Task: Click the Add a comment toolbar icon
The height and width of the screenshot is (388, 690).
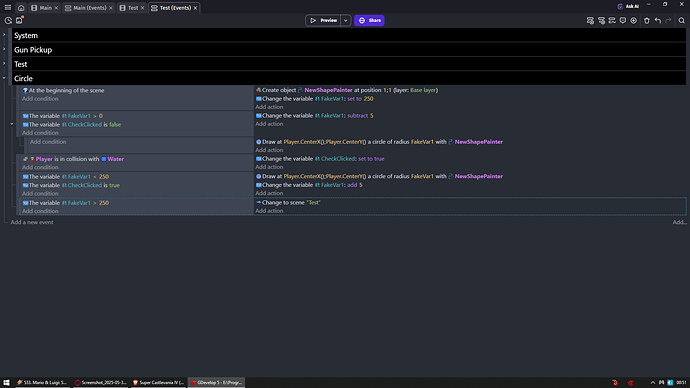Action: 623,21
